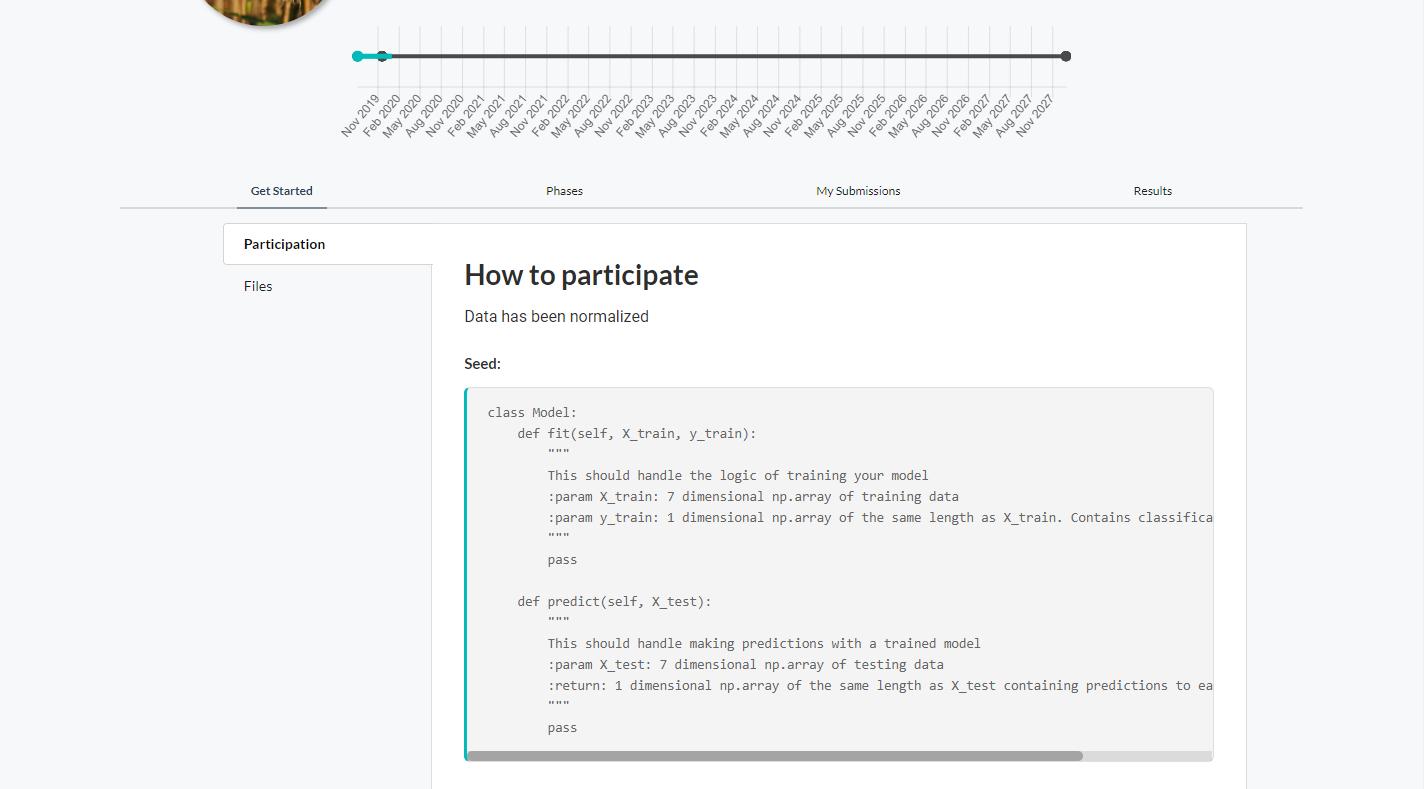This screenshot has width=1424, height=789.
Task: Click the 'def predict(self, X_test)' line
Action: pos(614,602)
